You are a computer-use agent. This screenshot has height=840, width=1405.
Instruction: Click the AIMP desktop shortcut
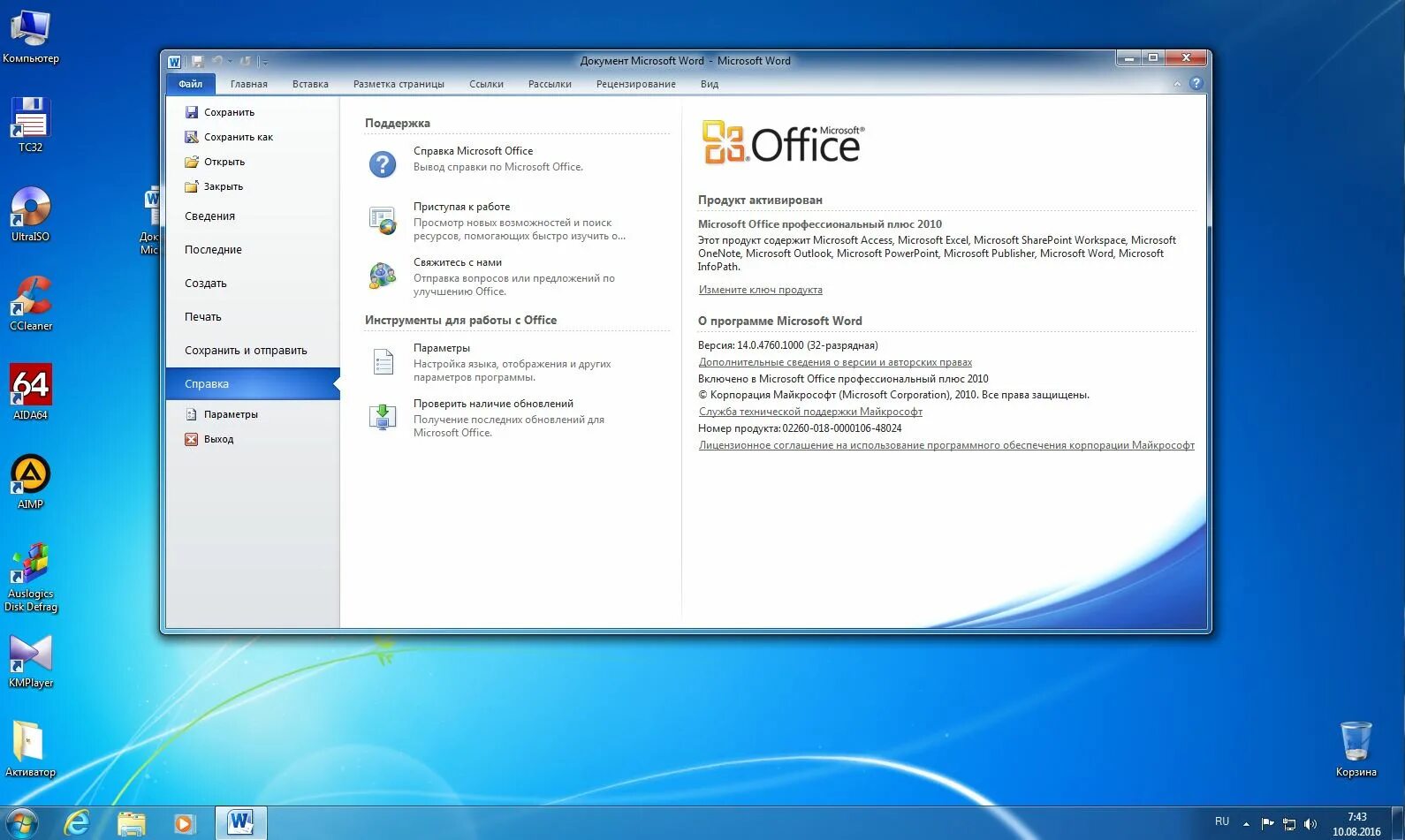click(x=31, y=481)
